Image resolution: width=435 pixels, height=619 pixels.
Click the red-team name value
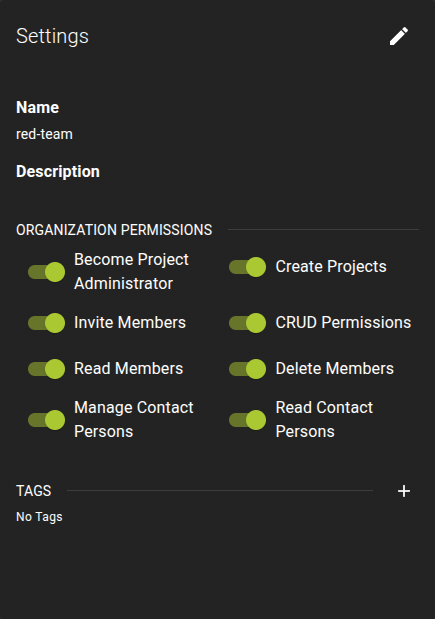click(44, 134)
